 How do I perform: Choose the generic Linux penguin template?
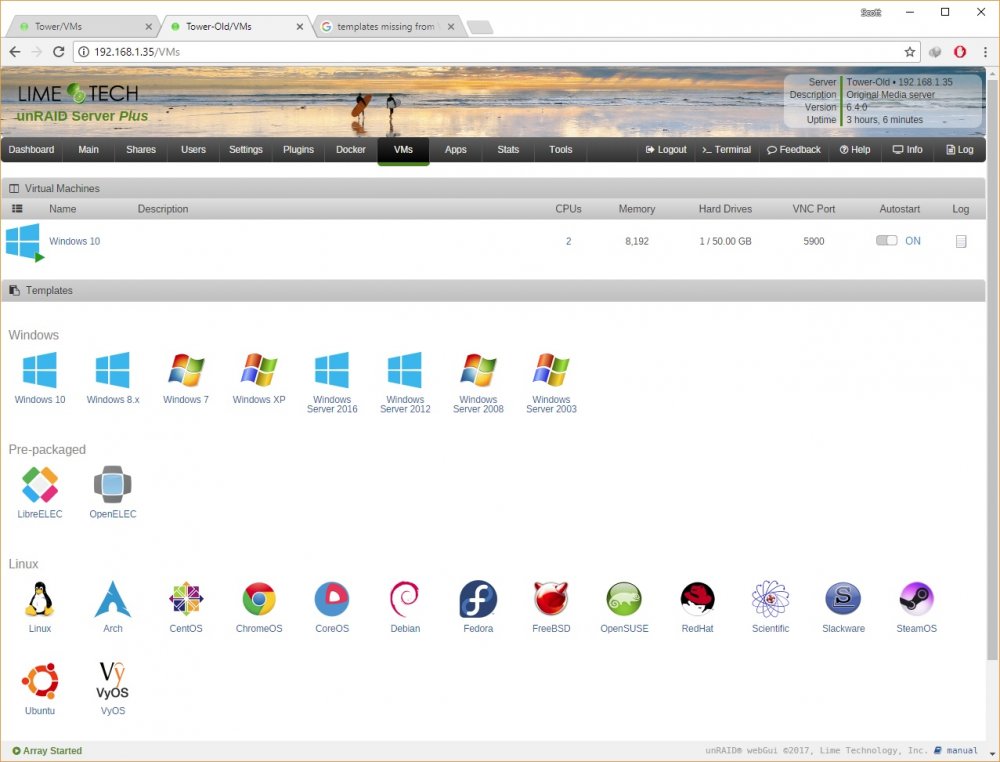[x=40, y=599]
